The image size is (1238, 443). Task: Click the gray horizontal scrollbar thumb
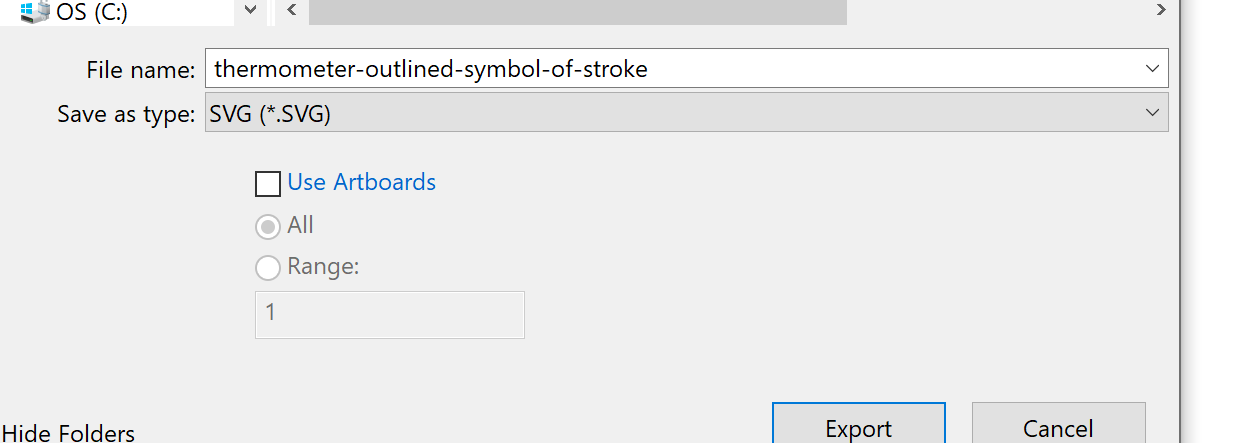(x=578, y=10)
